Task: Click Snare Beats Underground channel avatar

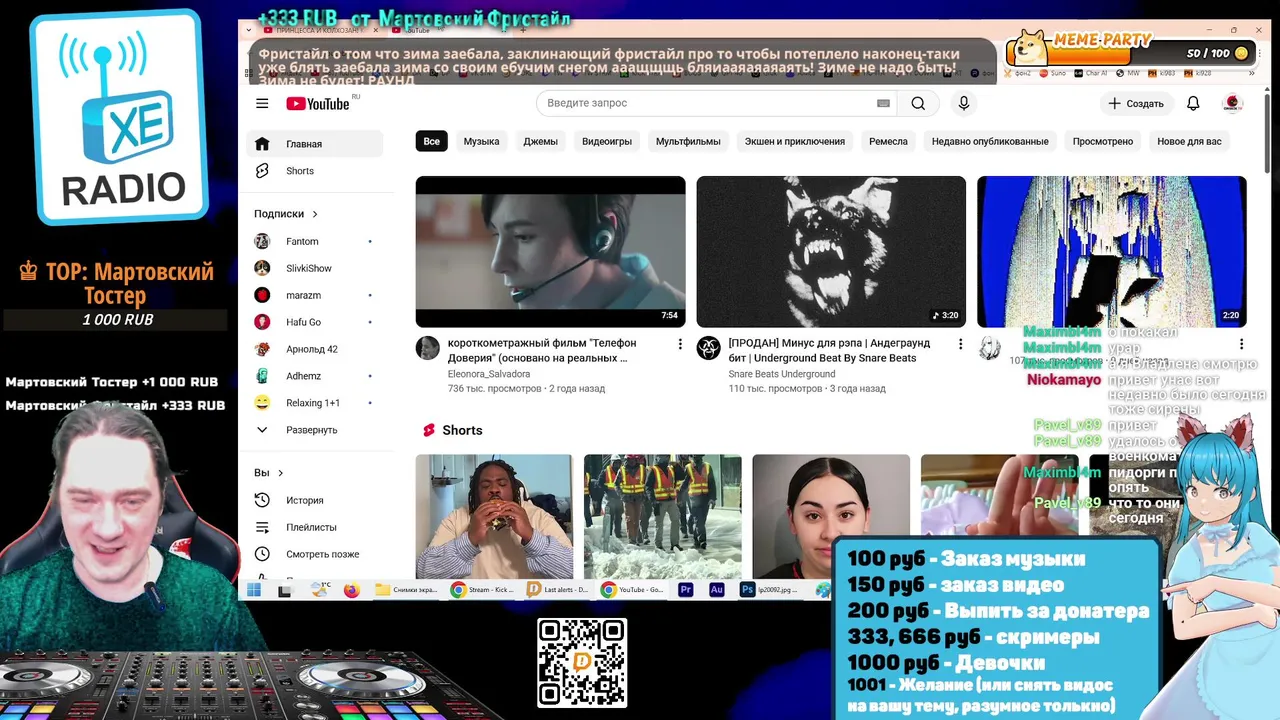Action: click(x=708, y=348)
